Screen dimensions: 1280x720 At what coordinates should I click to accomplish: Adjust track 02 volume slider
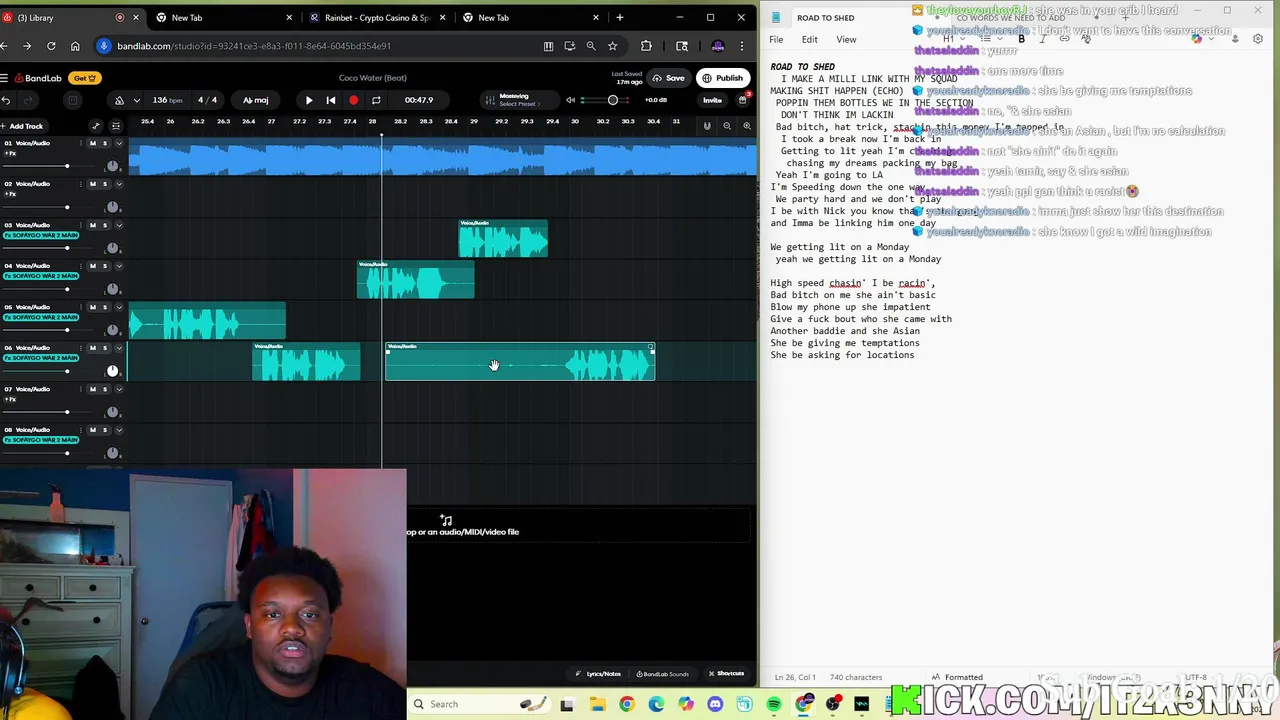pos(67,207)
